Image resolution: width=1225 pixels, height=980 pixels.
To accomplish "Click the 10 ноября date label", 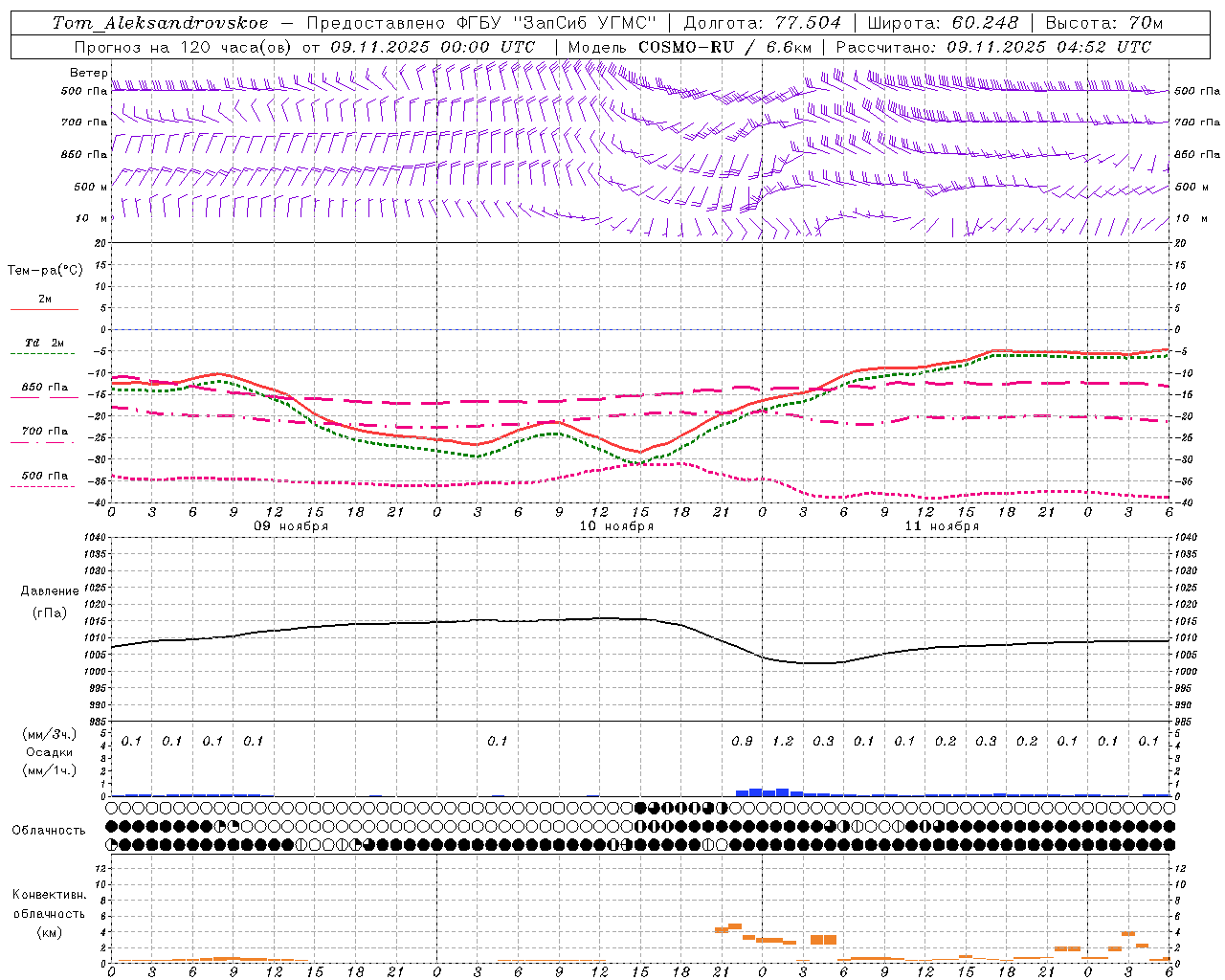I will (x=616, y=526).
